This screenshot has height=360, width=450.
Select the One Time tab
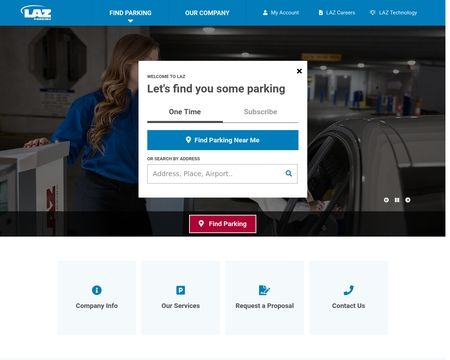coord(185,112)
